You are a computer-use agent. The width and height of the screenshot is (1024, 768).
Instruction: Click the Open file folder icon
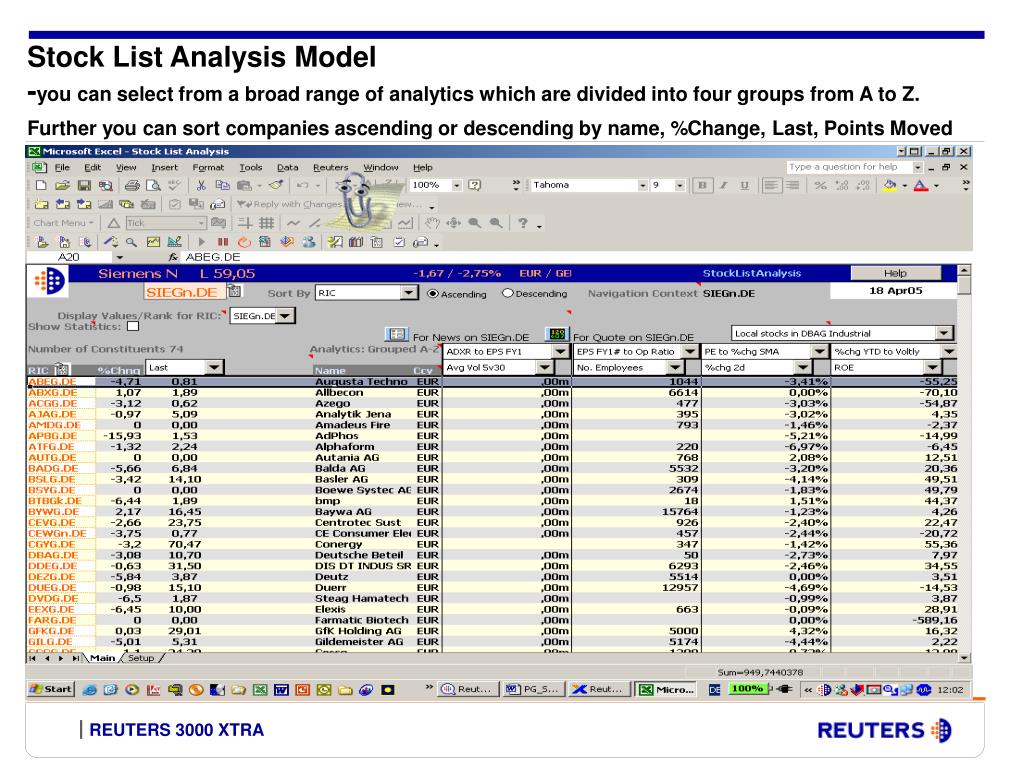62,186
